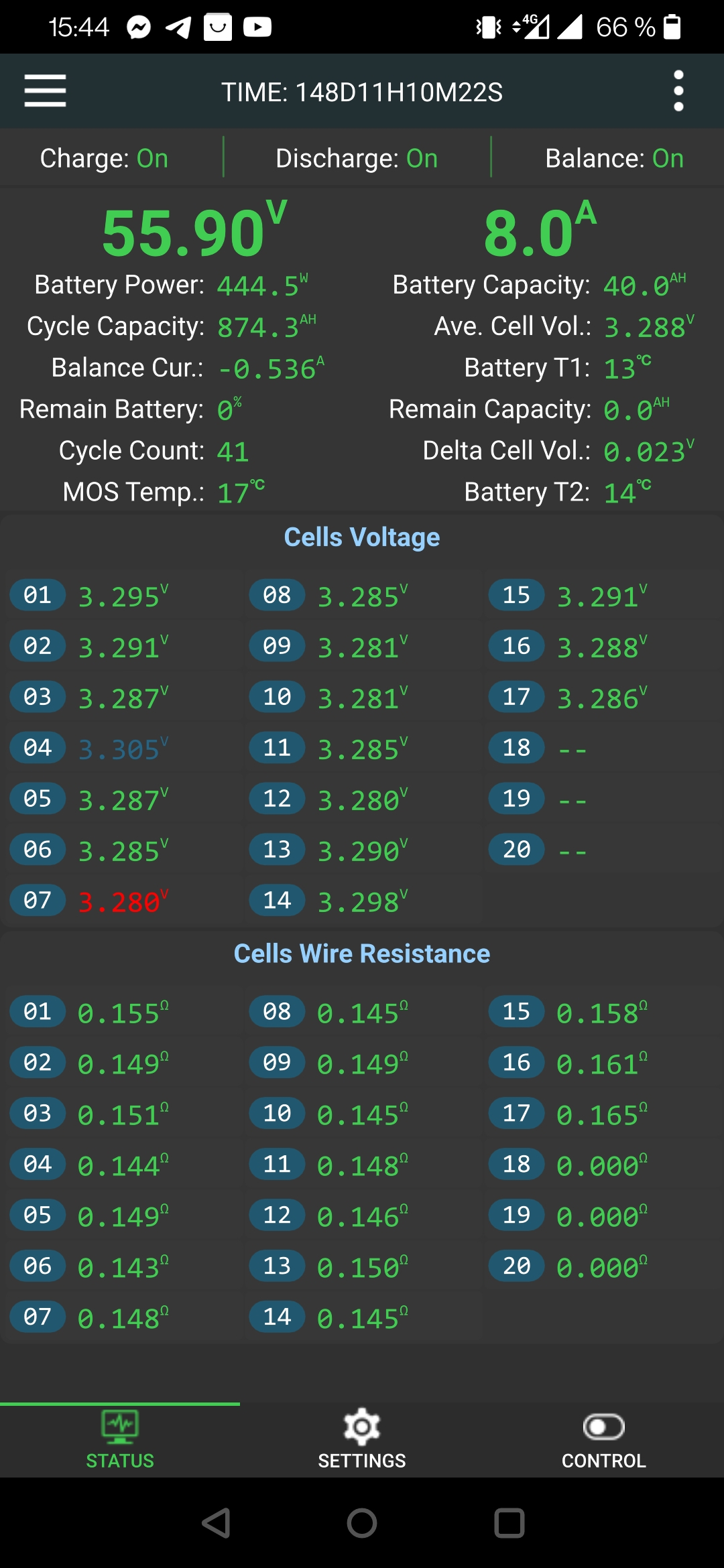This screenshot has width=724, height=1568.
Task: Tap the Charge On status
Action: 104,159
